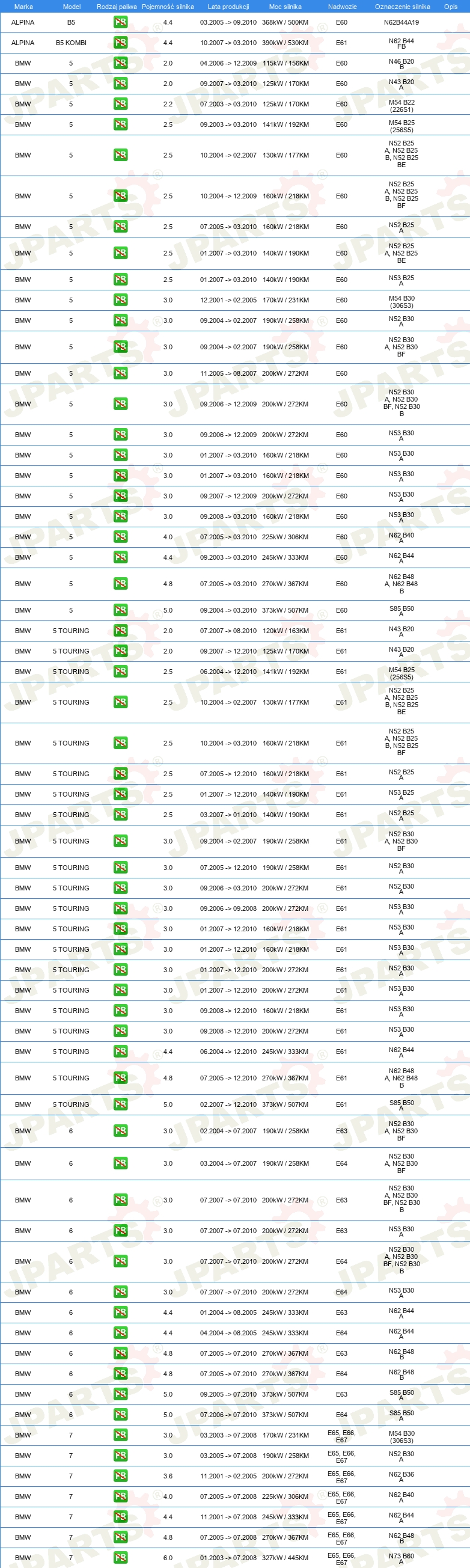
Task: Click the fuel icon in the 09.2006 -> 09.2008 row
Action: 121,908
